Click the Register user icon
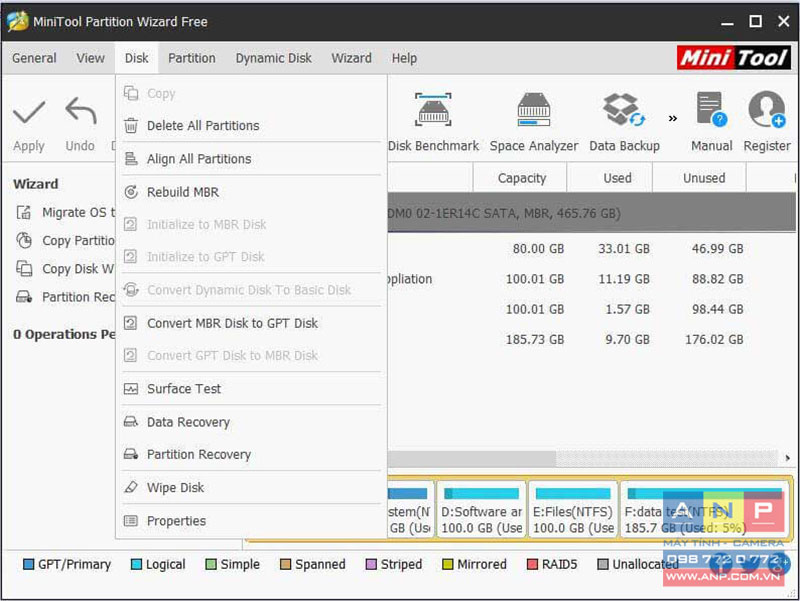Viewport: 800px width, 601px height. [x=766, y=109]
